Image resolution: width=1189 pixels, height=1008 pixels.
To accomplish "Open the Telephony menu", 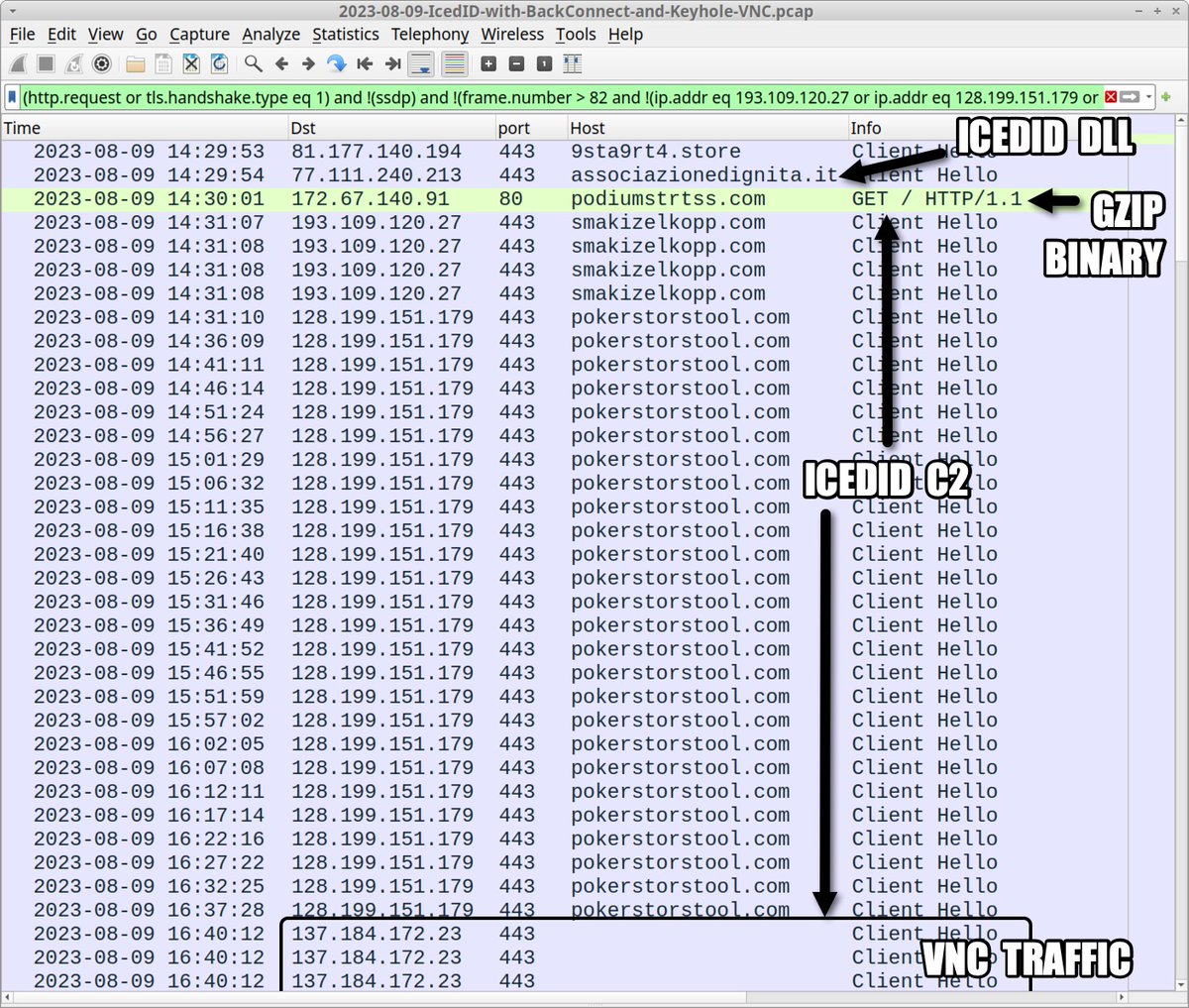I will [x=430, y=34].
